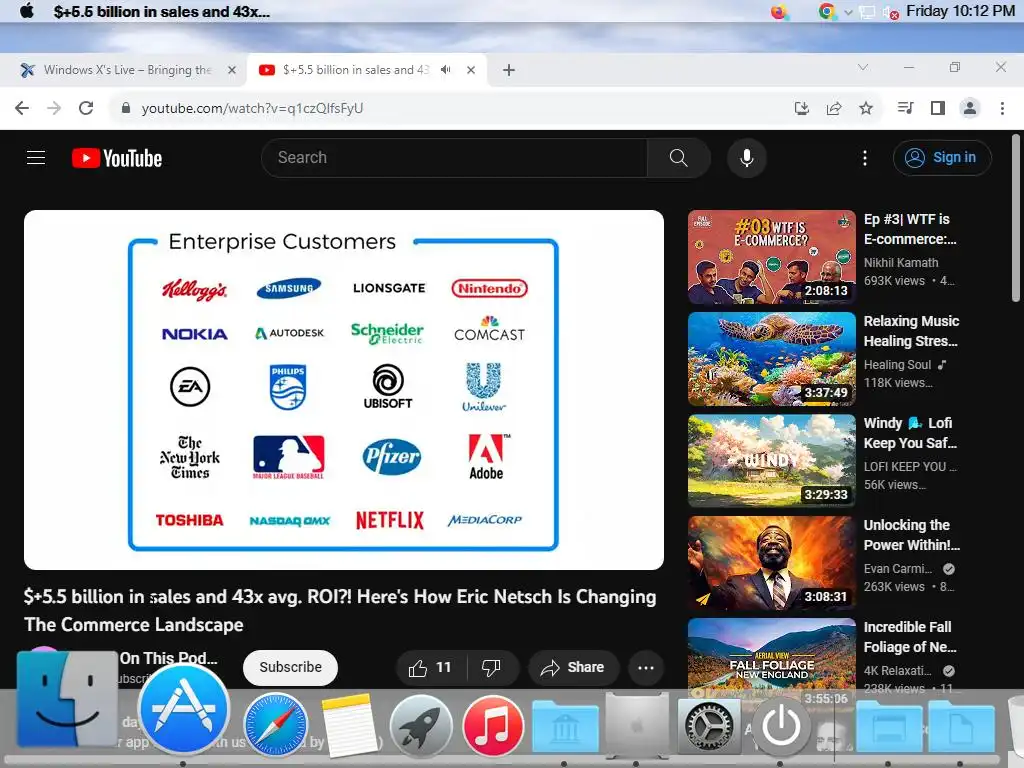The height and width of the screenshot is (768, 1024).
Task: Launch Music app from the dock
Action: 493,725
